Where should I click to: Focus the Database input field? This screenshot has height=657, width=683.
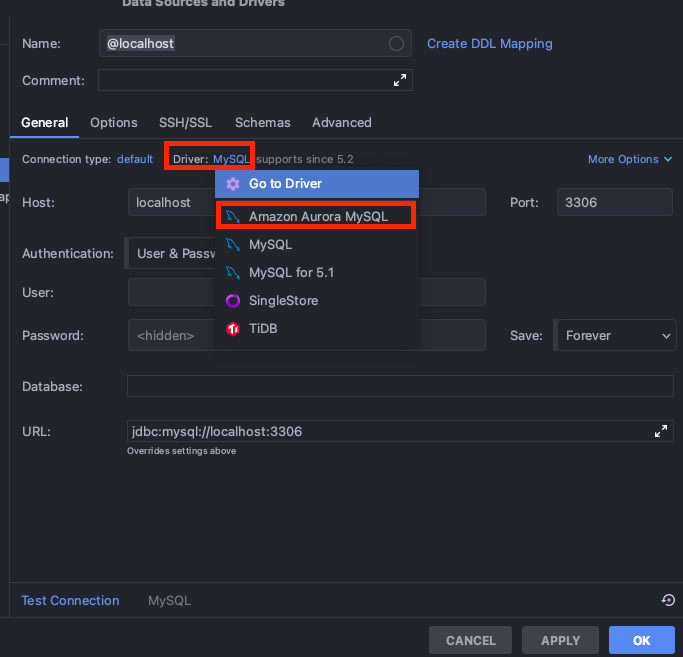[400, 386]
